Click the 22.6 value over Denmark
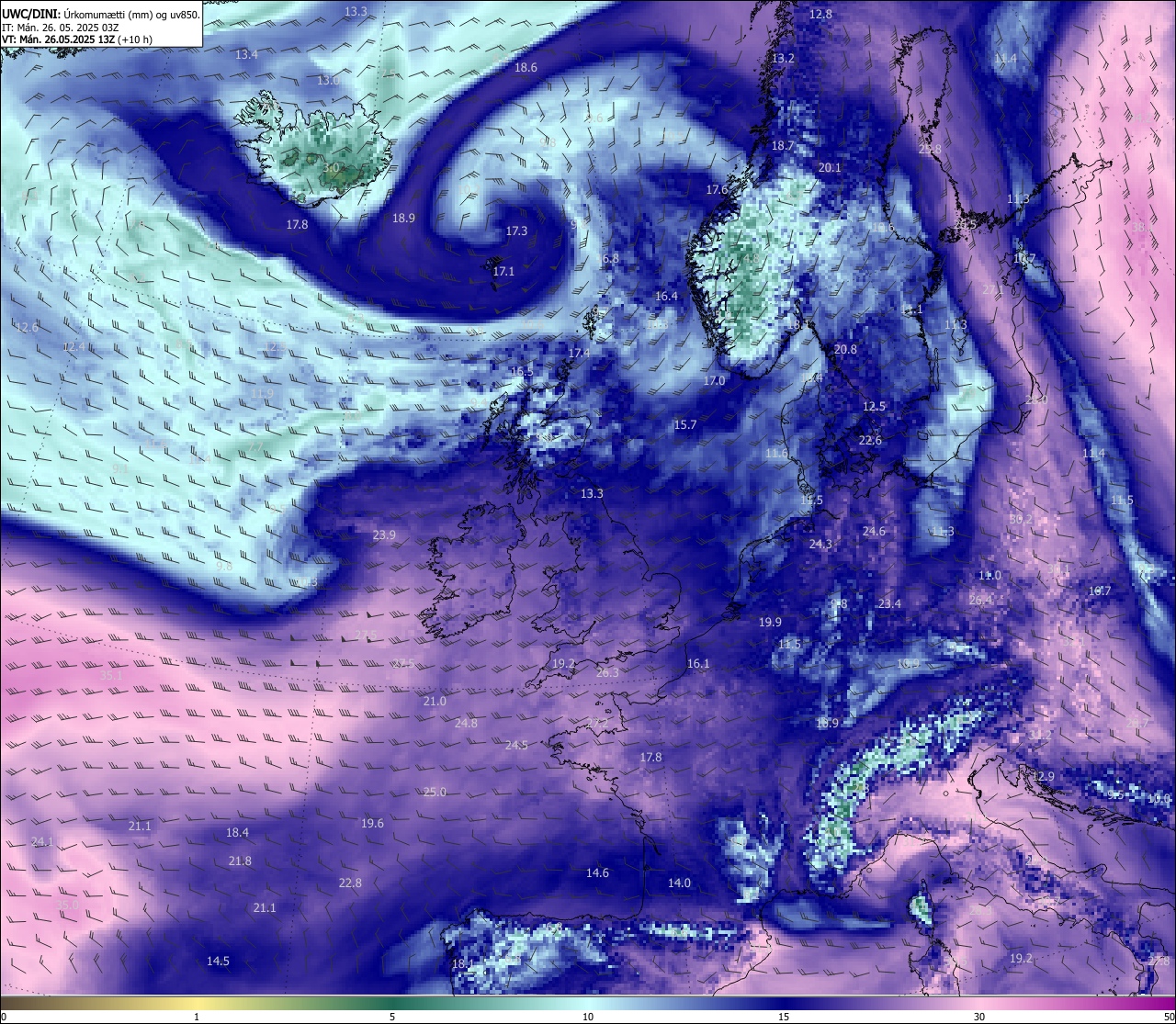This screenshot has height=1024, width=1176. point(870,441)
